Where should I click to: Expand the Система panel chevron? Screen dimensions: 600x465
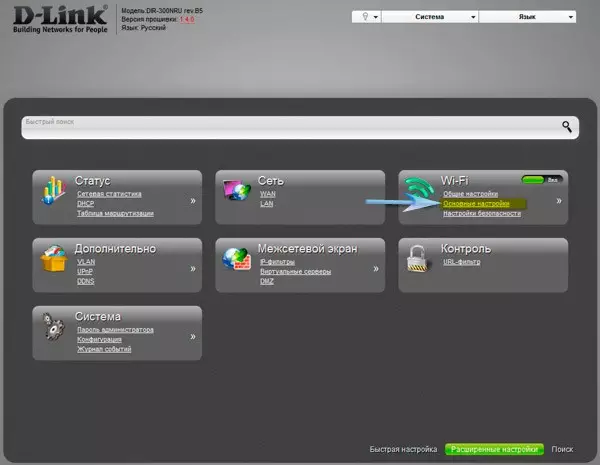coord(193,336)
